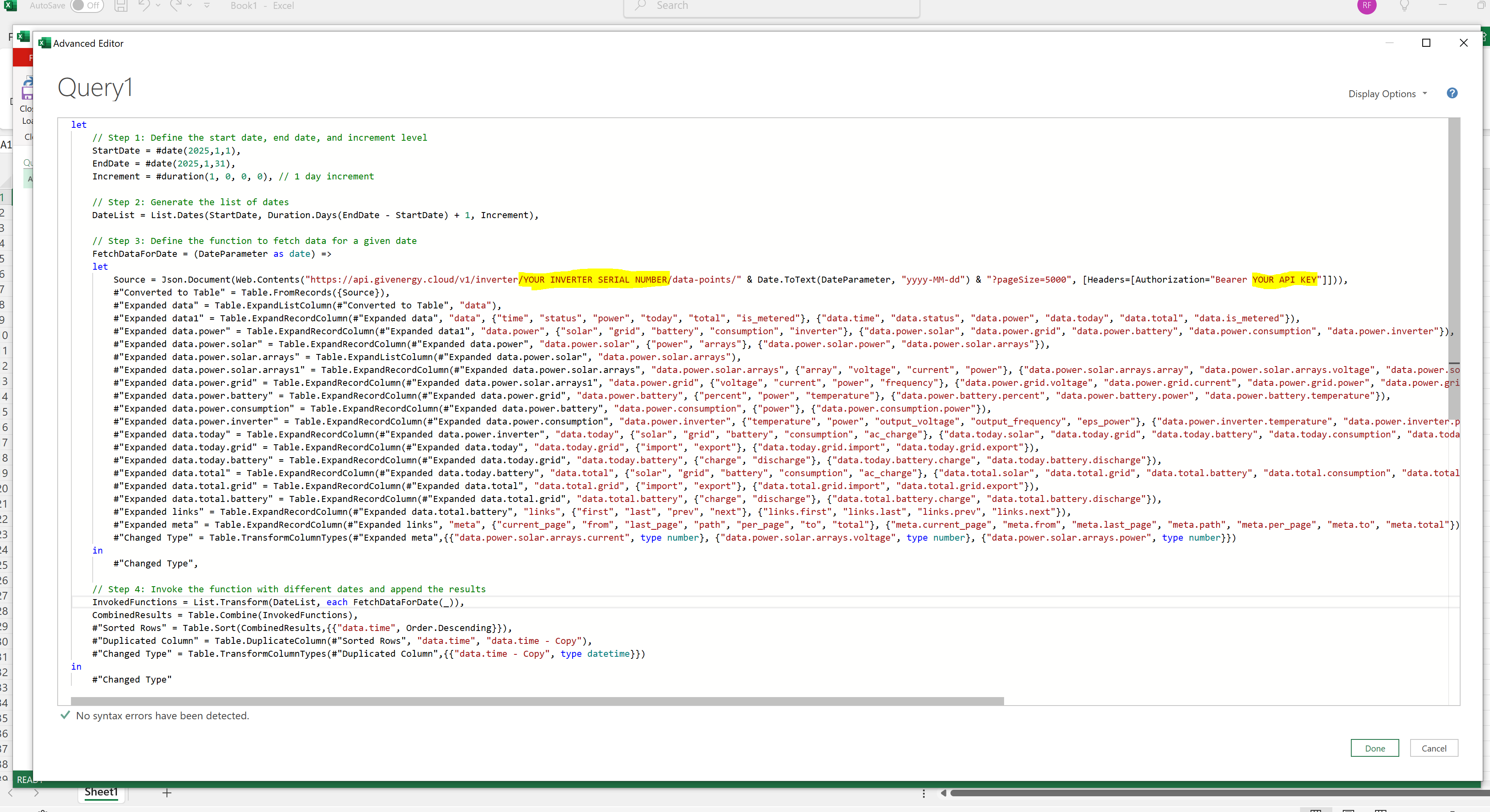
Task: Click the 'FetchDataForDate = (DateParameter as date)' line
Action: [212, 253]
